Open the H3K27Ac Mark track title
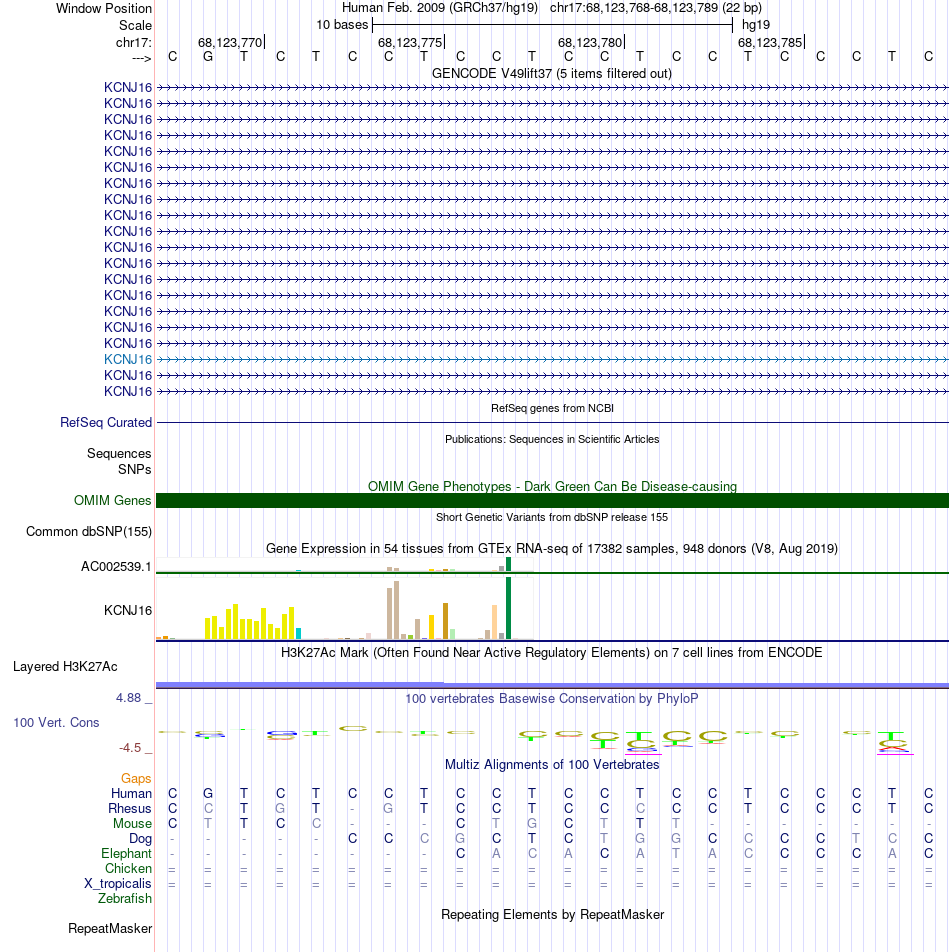The image size is (950, 952). pyautogui.click(x=551, y=653)
